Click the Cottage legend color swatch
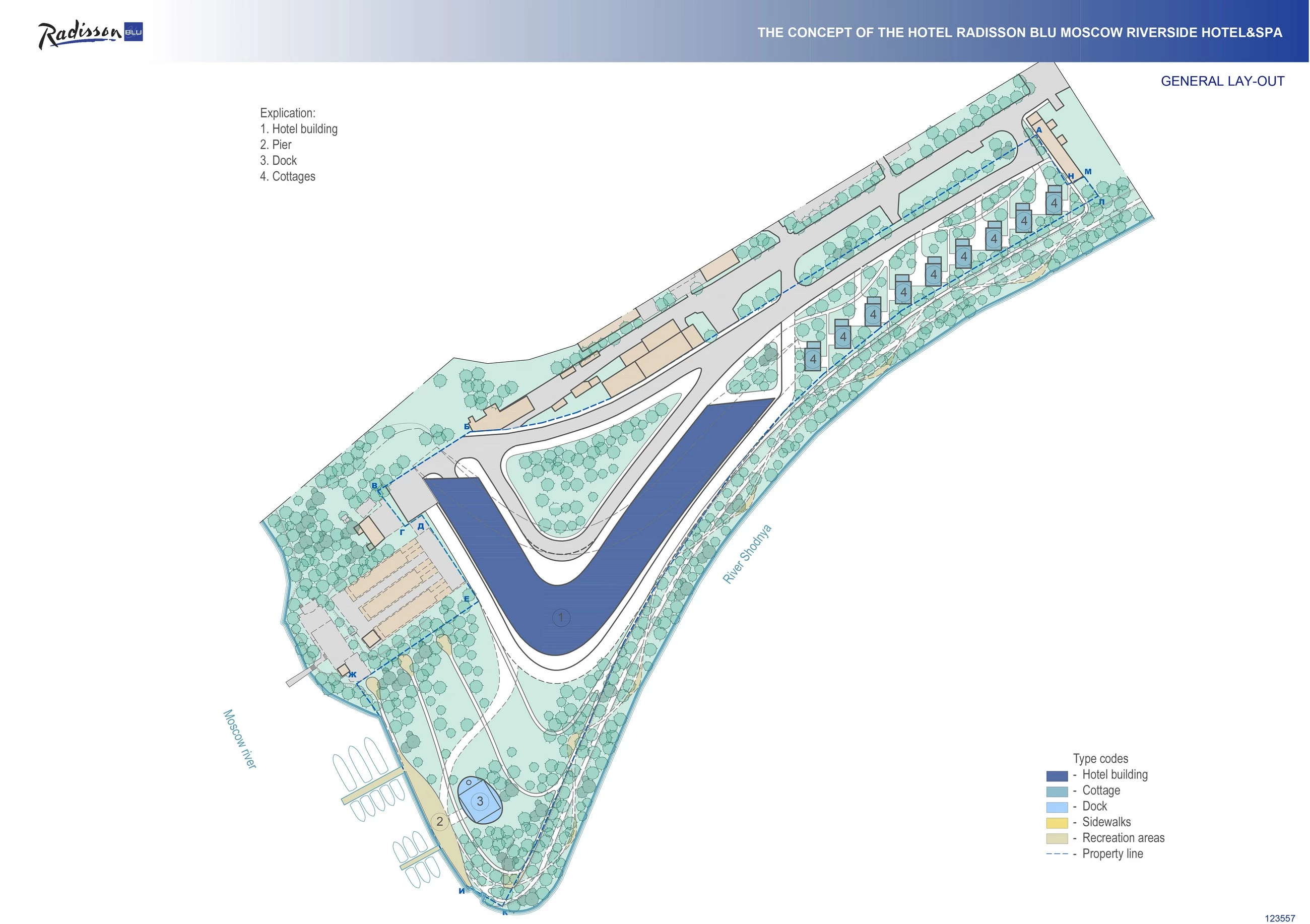Viewport: 1310px width, 924px height. click(1057, 791)
